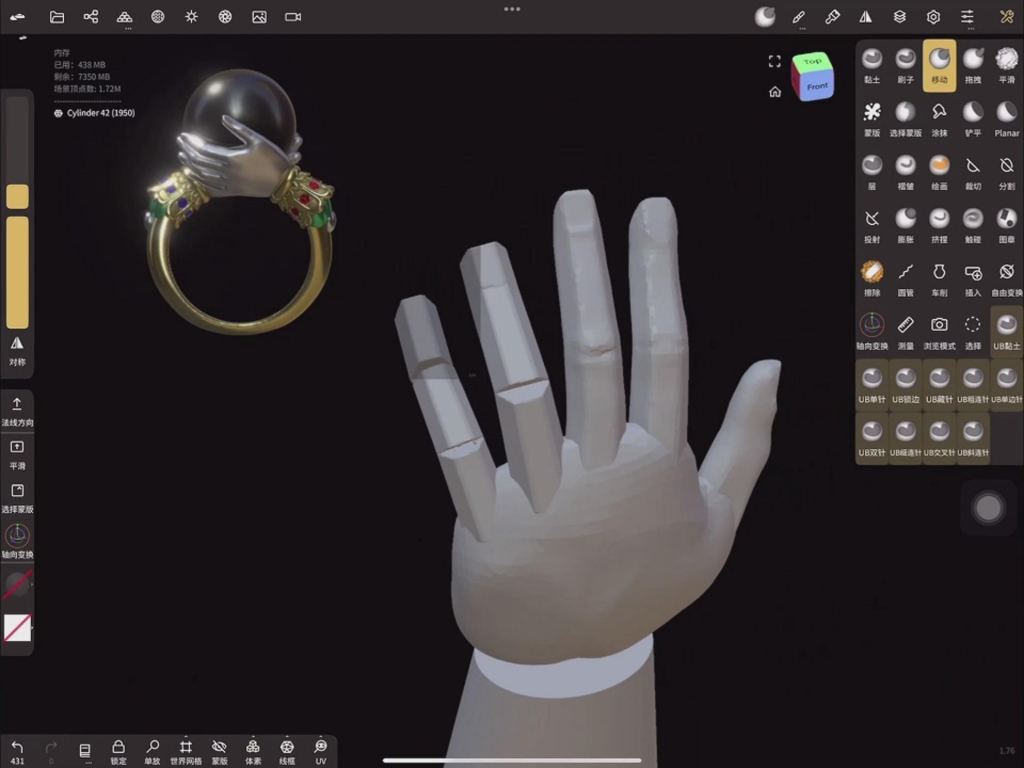Select the 车削 (Lathe) tool
This screenshot has height=768, width=1024.
[x=939, y=279]
